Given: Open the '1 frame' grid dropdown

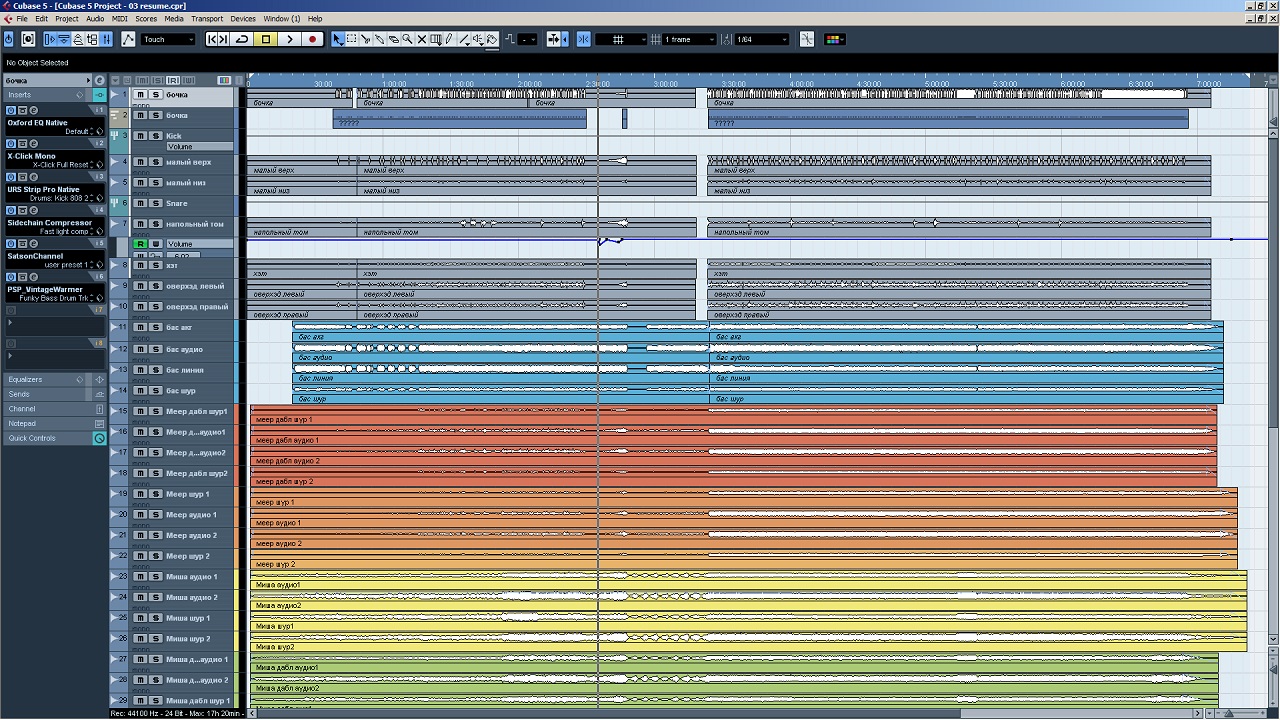Looking at the screenshot, I should 690,39.
